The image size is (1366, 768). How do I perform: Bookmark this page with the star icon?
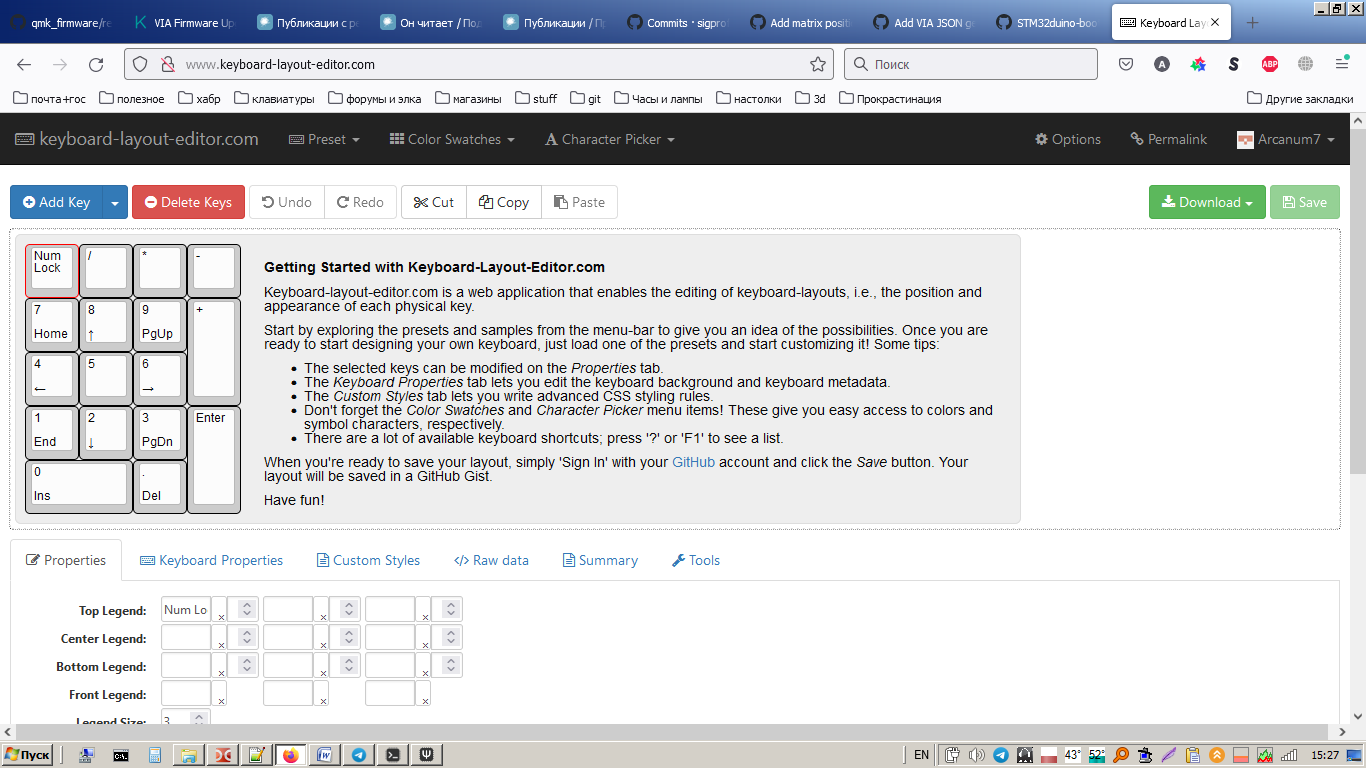click(x=818, y=64)
